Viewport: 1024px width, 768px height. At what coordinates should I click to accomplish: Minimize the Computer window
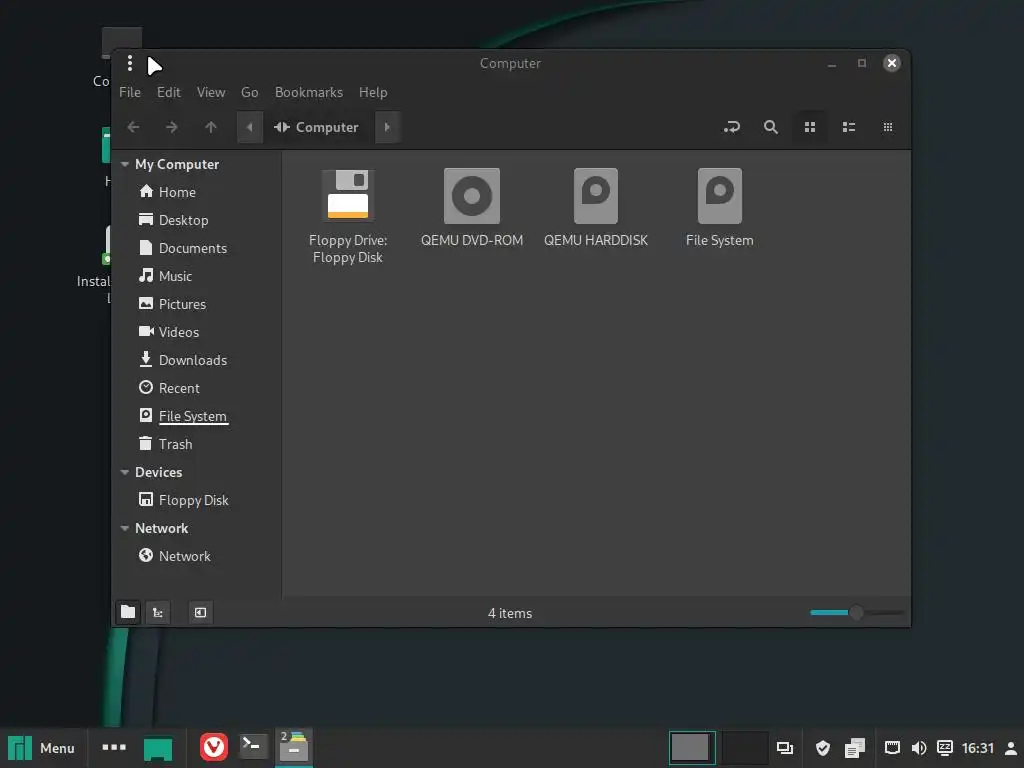tap(832, 64)
